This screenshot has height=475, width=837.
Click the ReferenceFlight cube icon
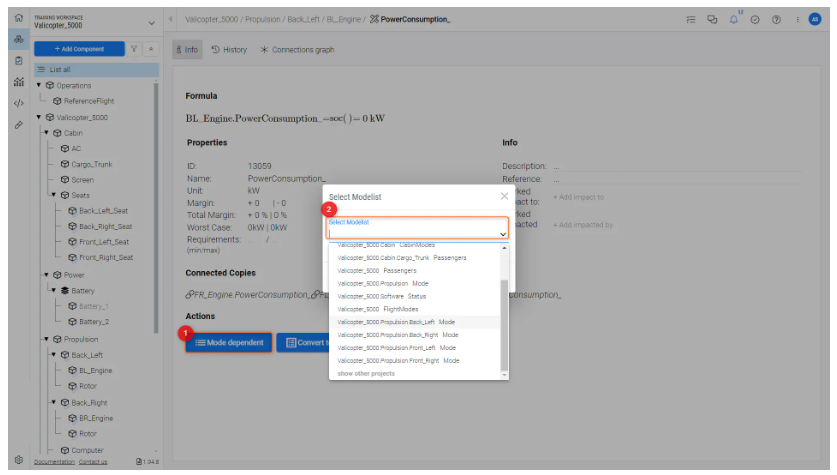click(x=57, y=101)
